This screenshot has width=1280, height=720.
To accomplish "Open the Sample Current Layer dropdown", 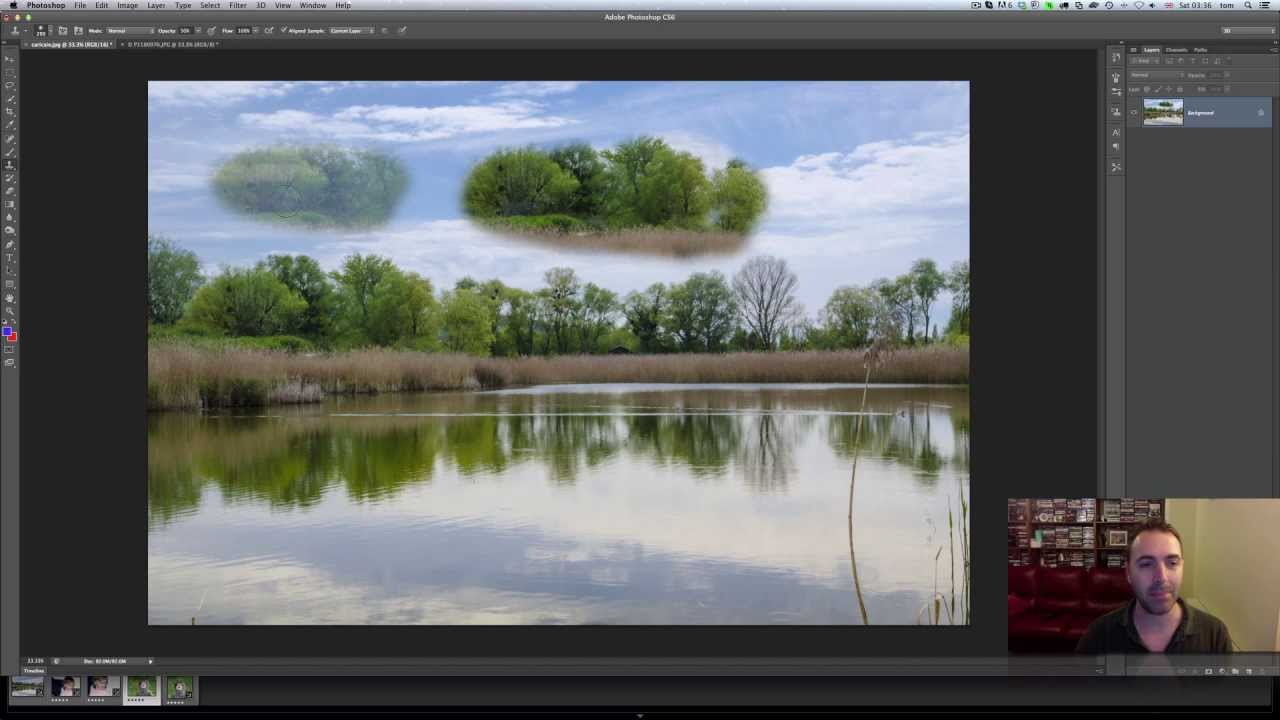I will [x=352, y=30].
